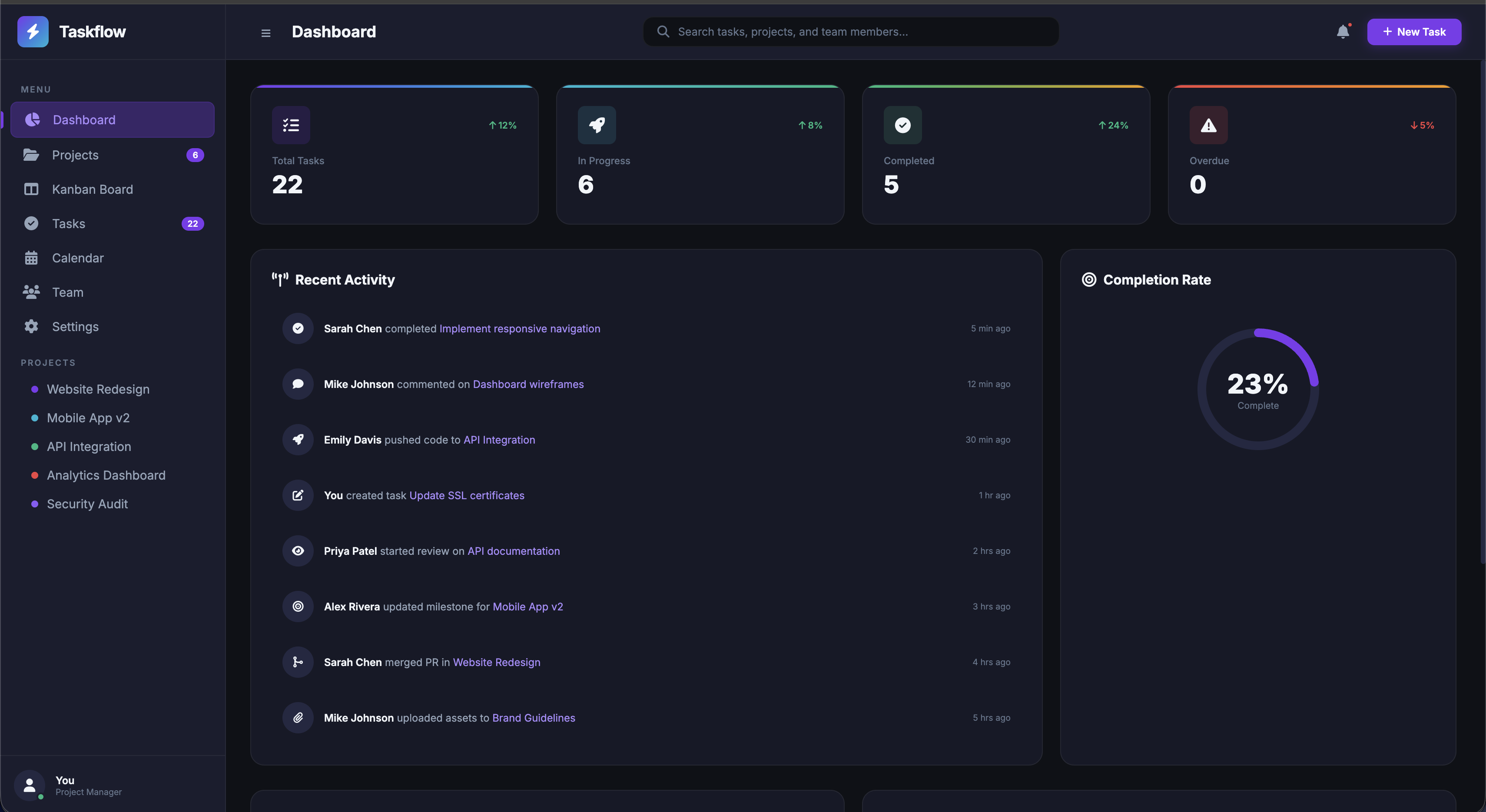Click the Total Tasks checklist icon
Image resolution: width=1486 pixels, height=812 pixels.
point(291,125)
